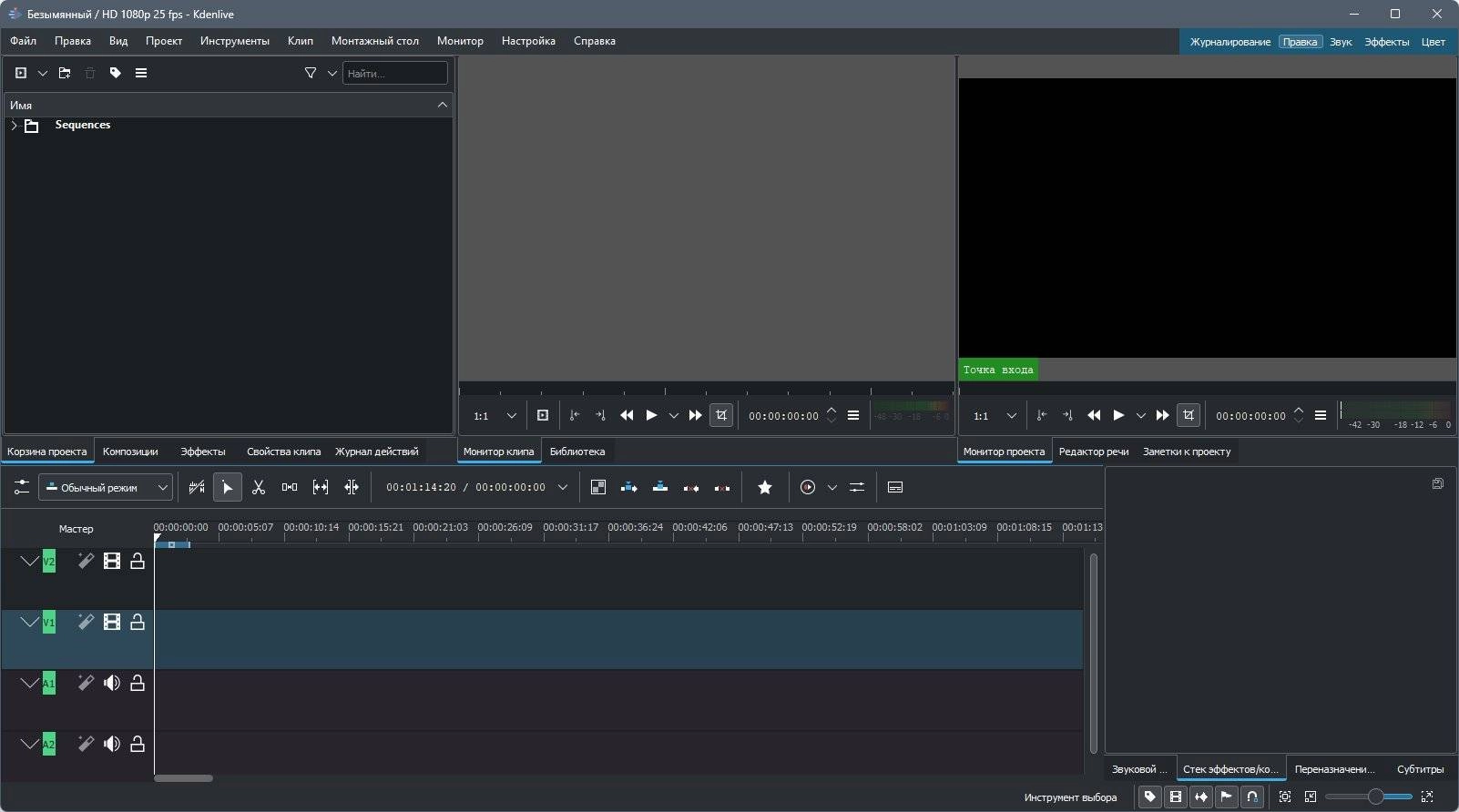Fit zoom to project in status bar
Screen dimensions: 1459x812
click(x=1285, y=797)
